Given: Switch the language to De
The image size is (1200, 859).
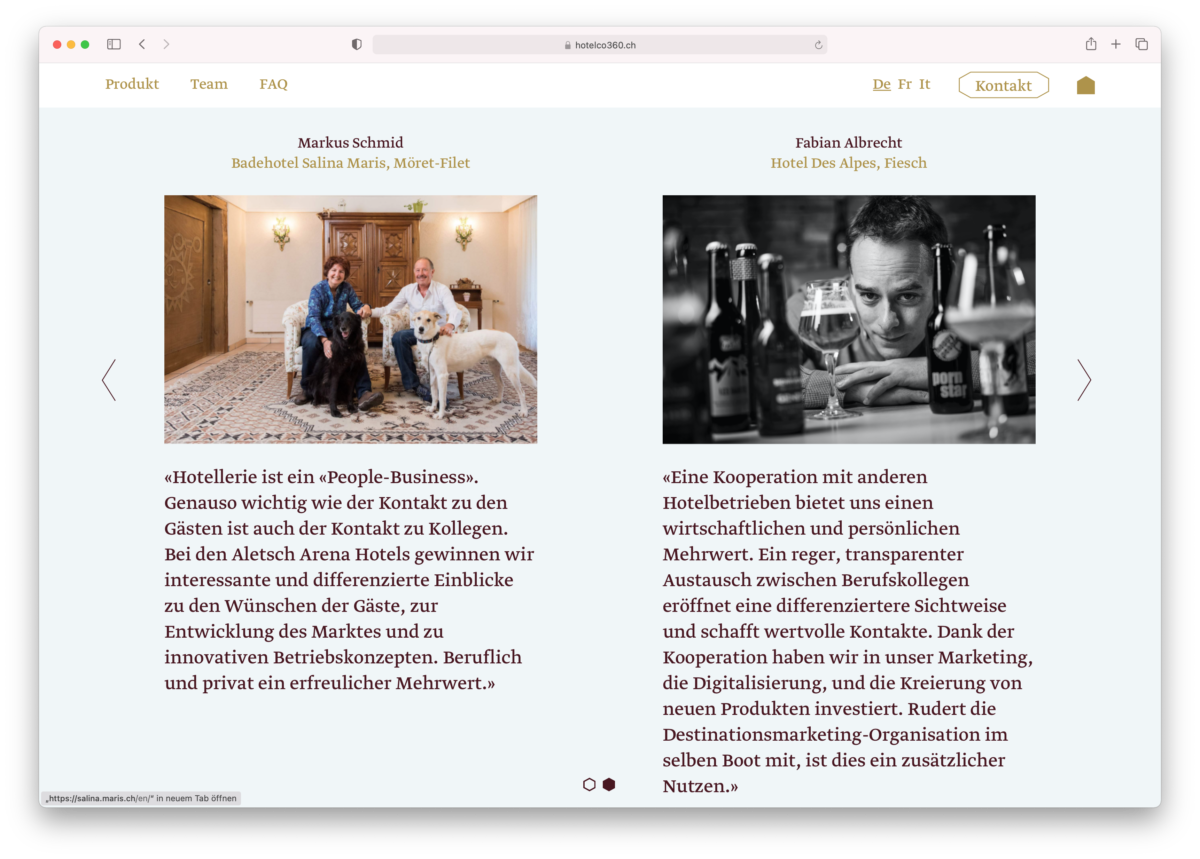Looking at the screenshot, I should 881,84.
